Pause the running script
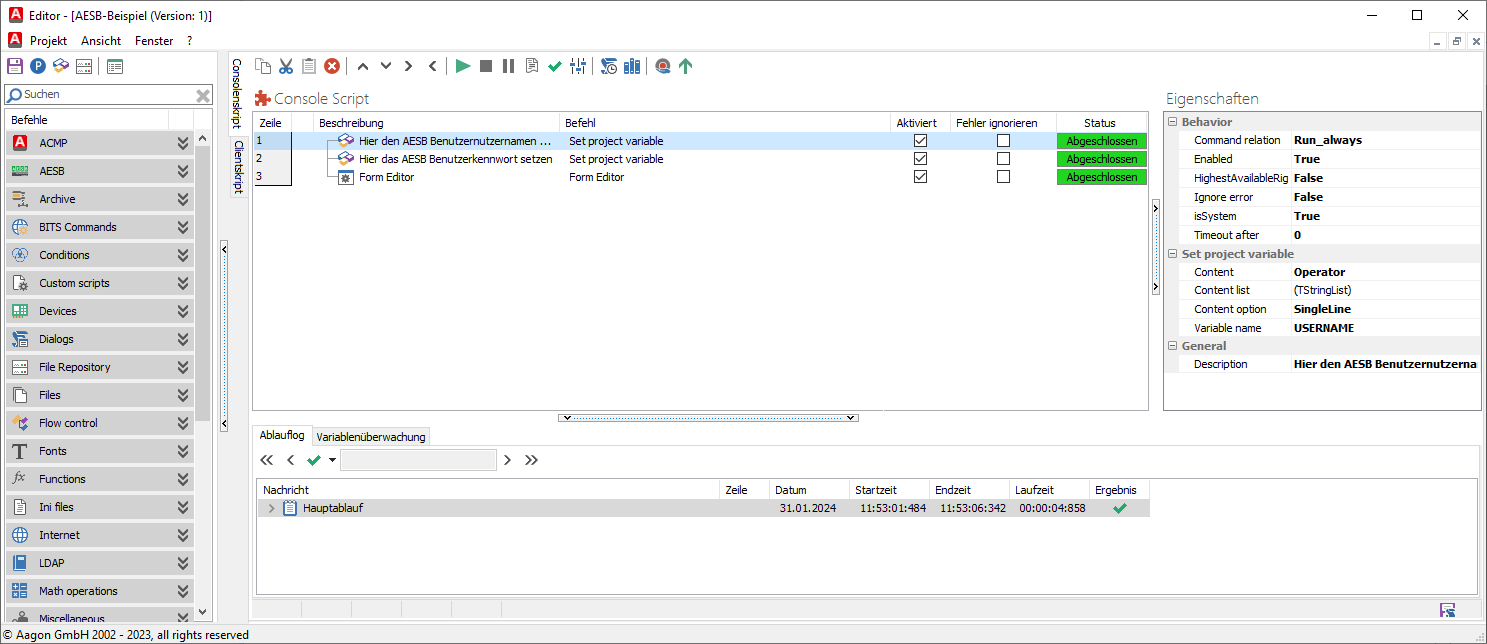 click(x=509, y=66)
